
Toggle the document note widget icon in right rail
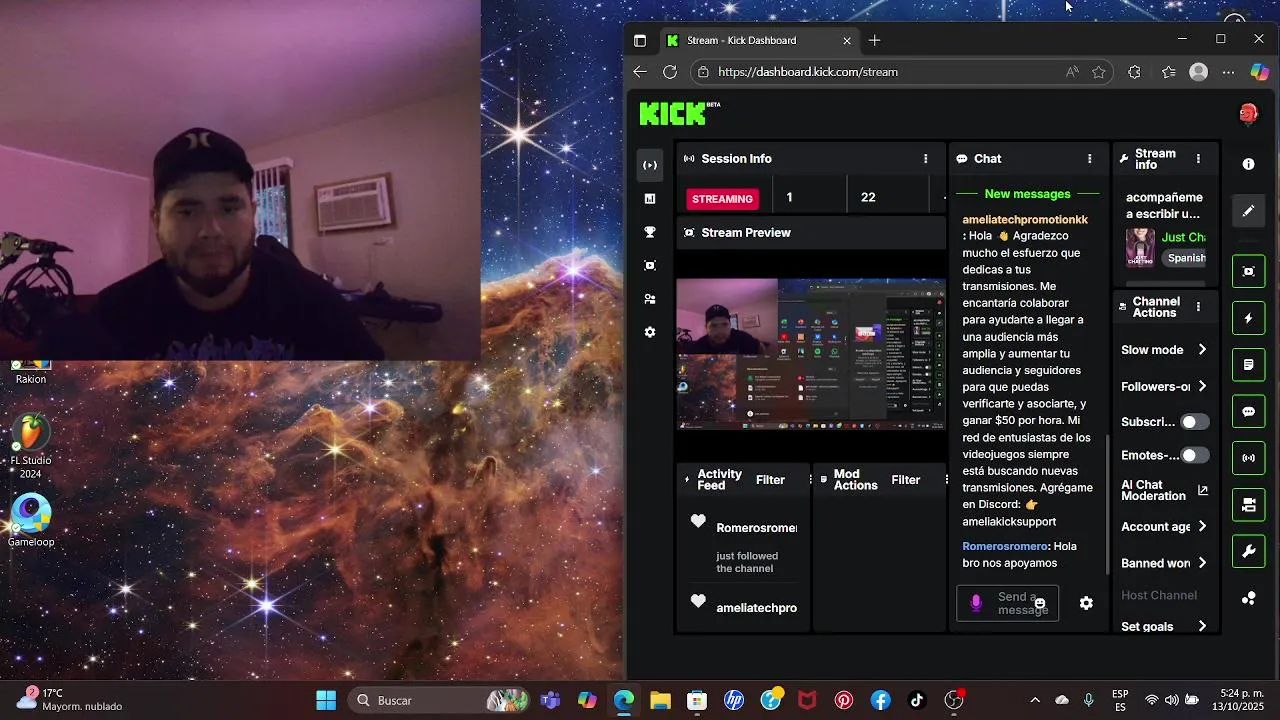tap(1248, 365)
